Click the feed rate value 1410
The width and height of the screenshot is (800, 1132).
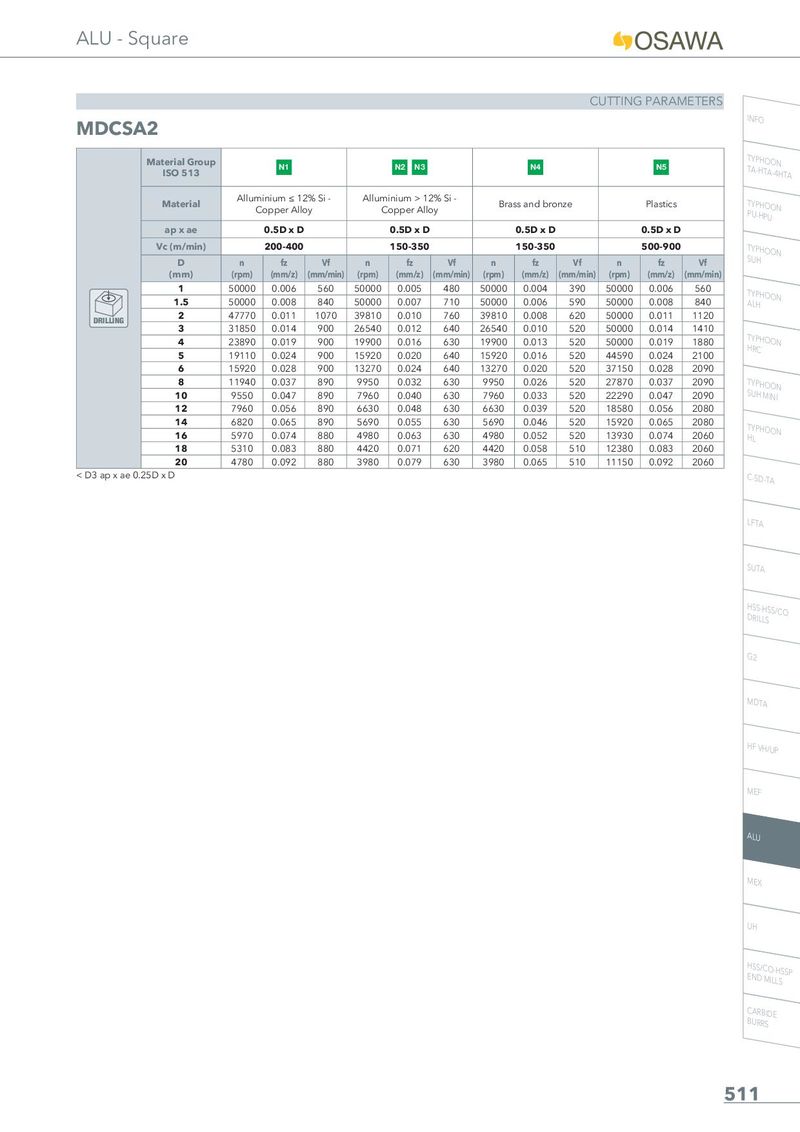(x=703, y=328)
